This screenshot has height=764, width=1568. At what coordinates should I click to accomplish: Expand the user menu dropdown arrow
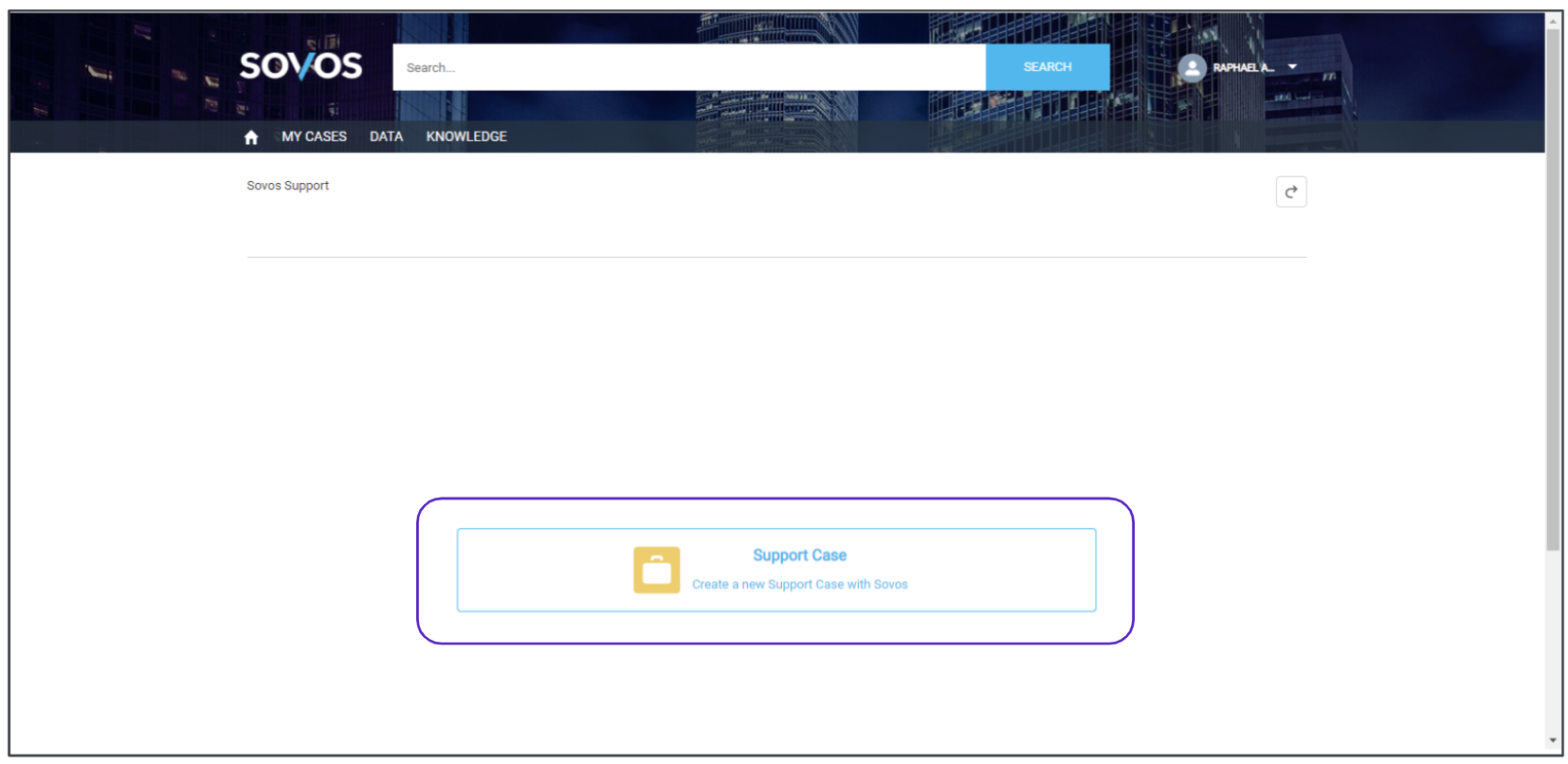click(1292, 67)
